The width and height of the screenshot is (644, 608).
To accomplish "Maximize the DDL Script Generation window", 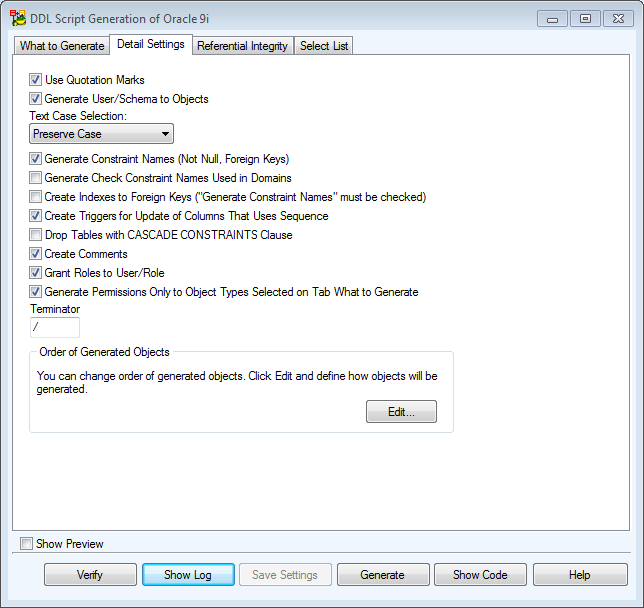I will click(x=585, y=19).
